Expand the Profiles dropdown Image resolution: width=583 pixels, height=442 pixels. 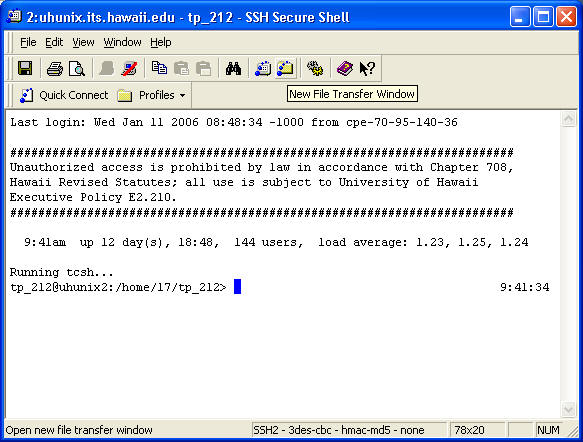tap(152, 95)
